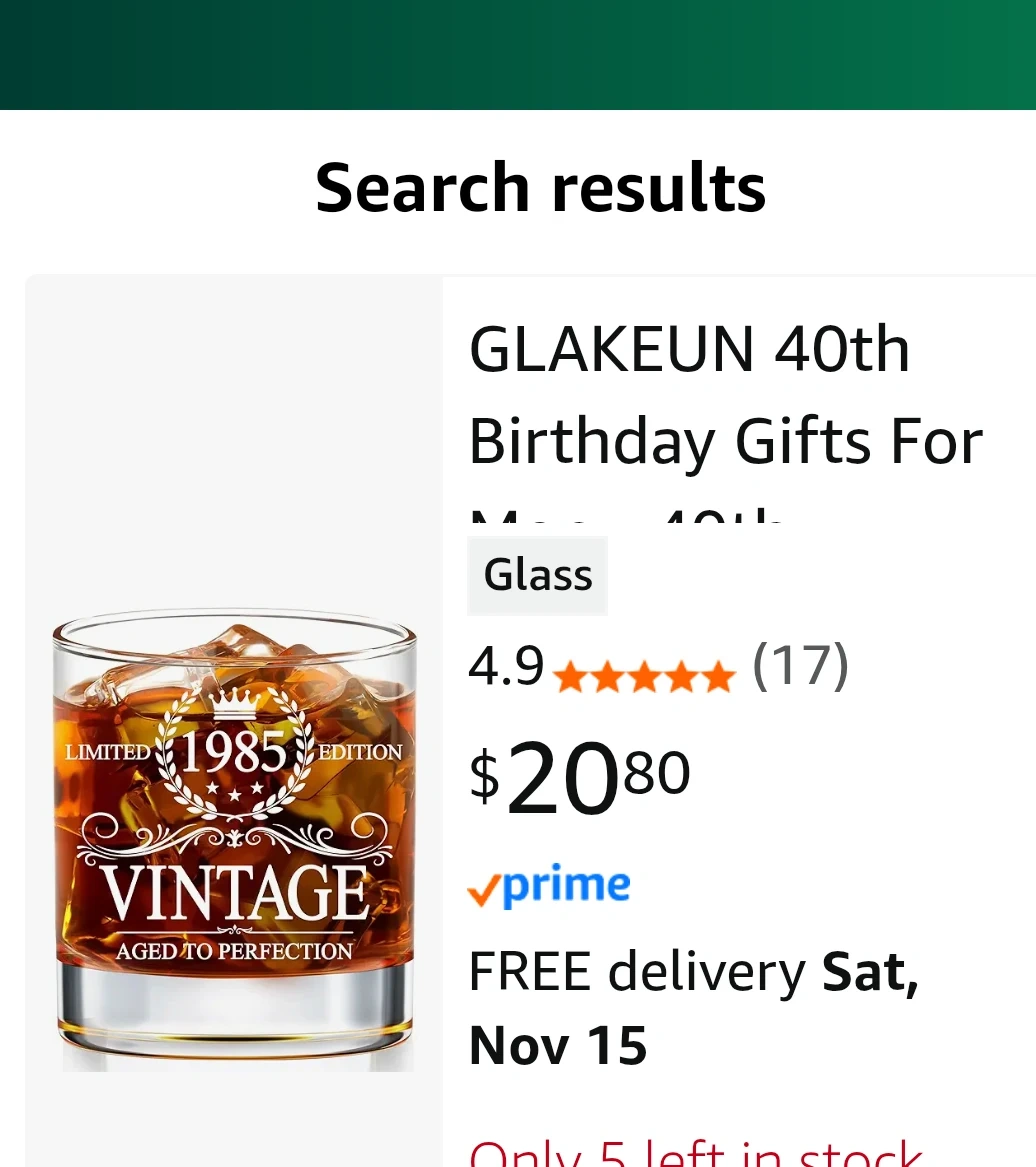Open the whiskey glass product image
The image size is (1036, 1167).
(234, 840)
